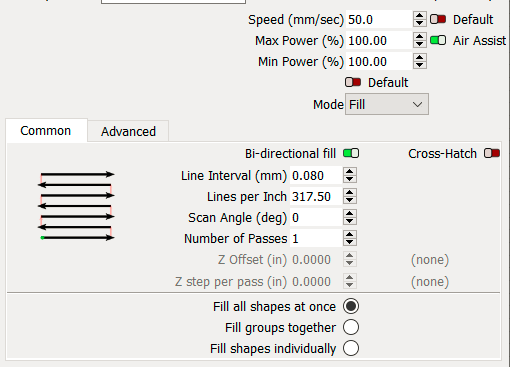Select Fill shapes individually option

(x=351, y=348)
